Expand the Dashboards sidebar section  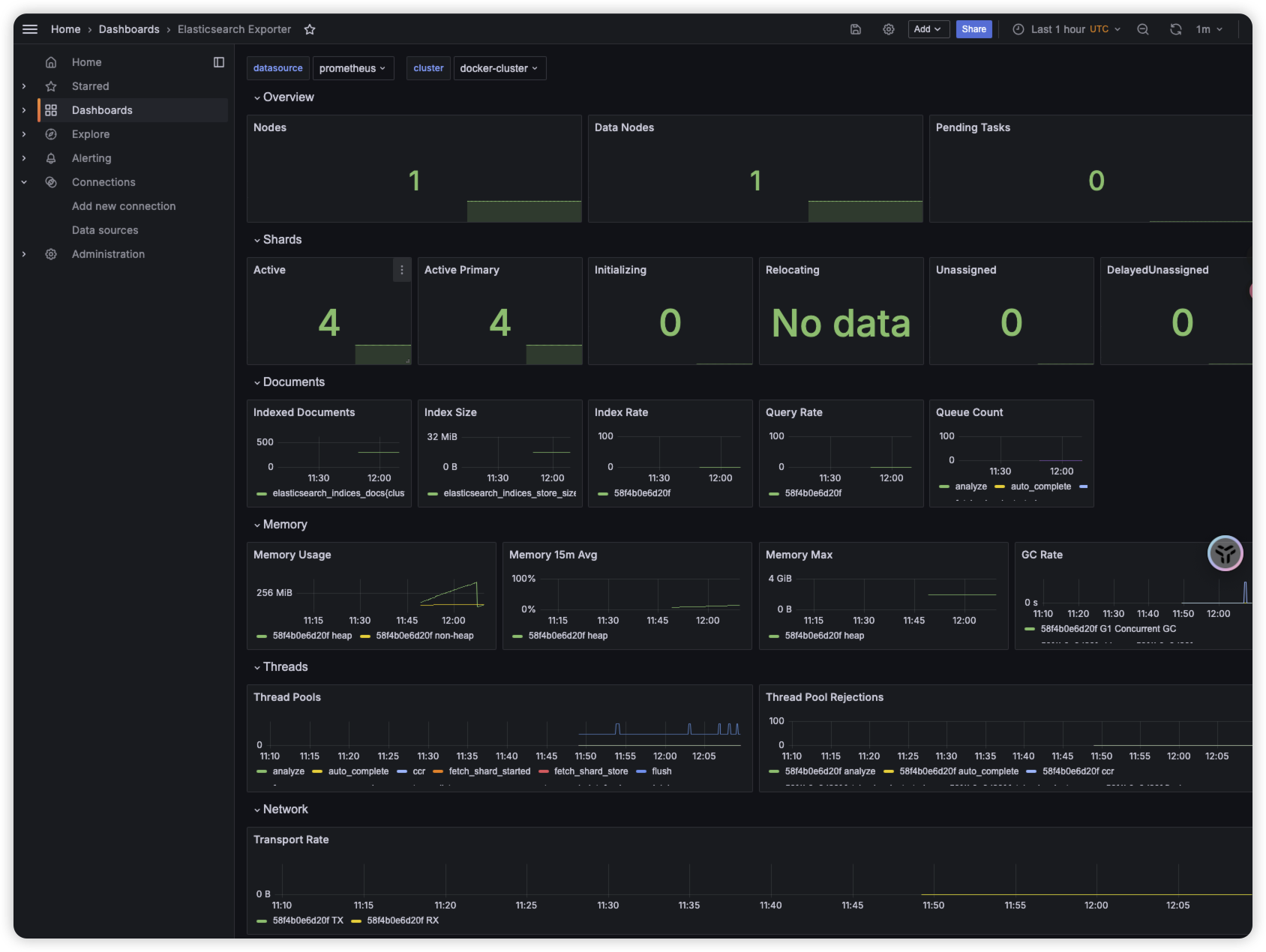pyautogui.click(x=24, y=110)
